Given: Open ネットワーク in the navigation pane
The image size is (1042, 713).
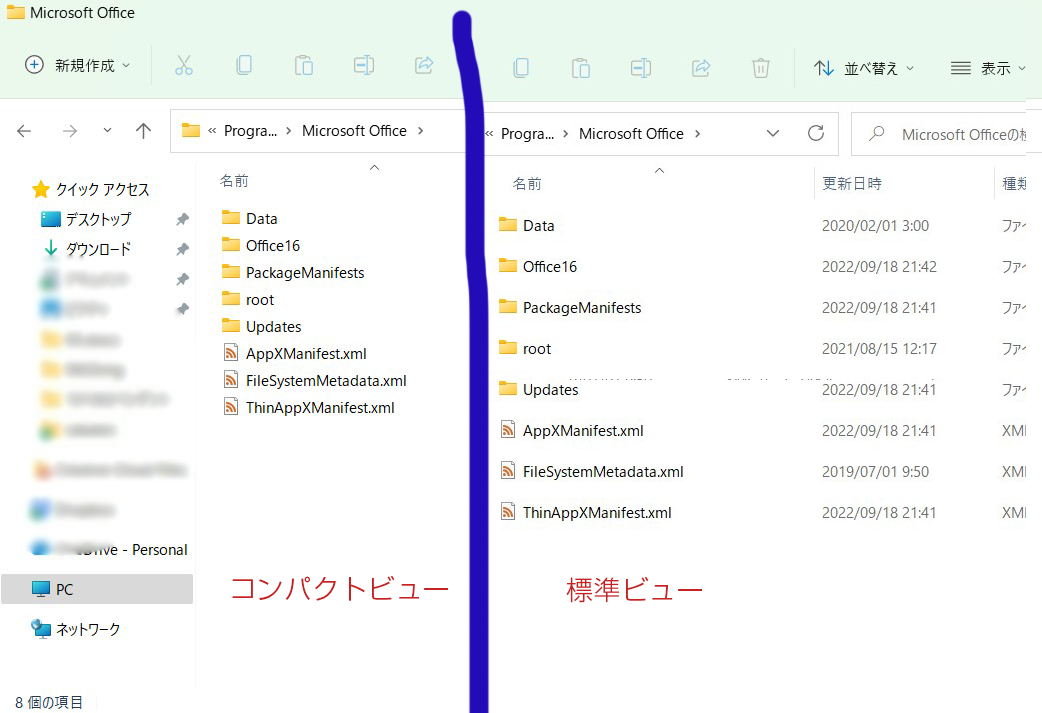Looking at the screenshot, I should 87,629.
